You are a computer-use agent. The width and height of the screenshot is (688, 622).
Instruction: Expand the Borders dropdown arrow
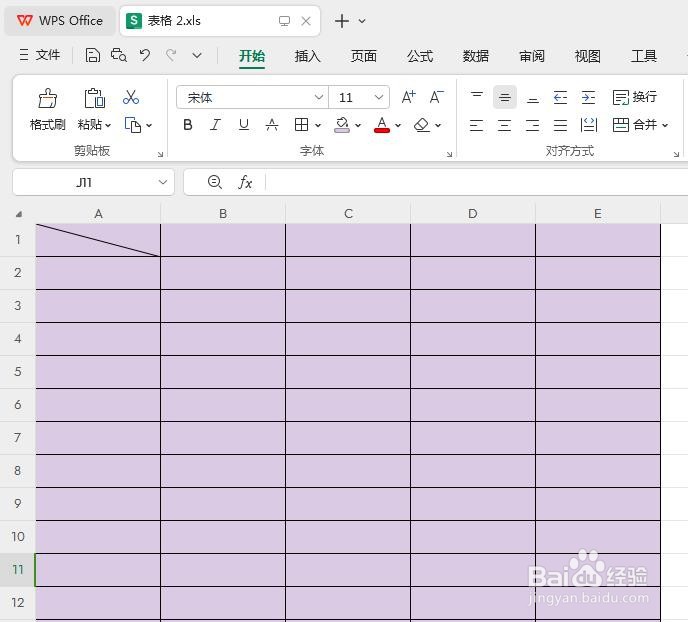click(x=318, y=125)
